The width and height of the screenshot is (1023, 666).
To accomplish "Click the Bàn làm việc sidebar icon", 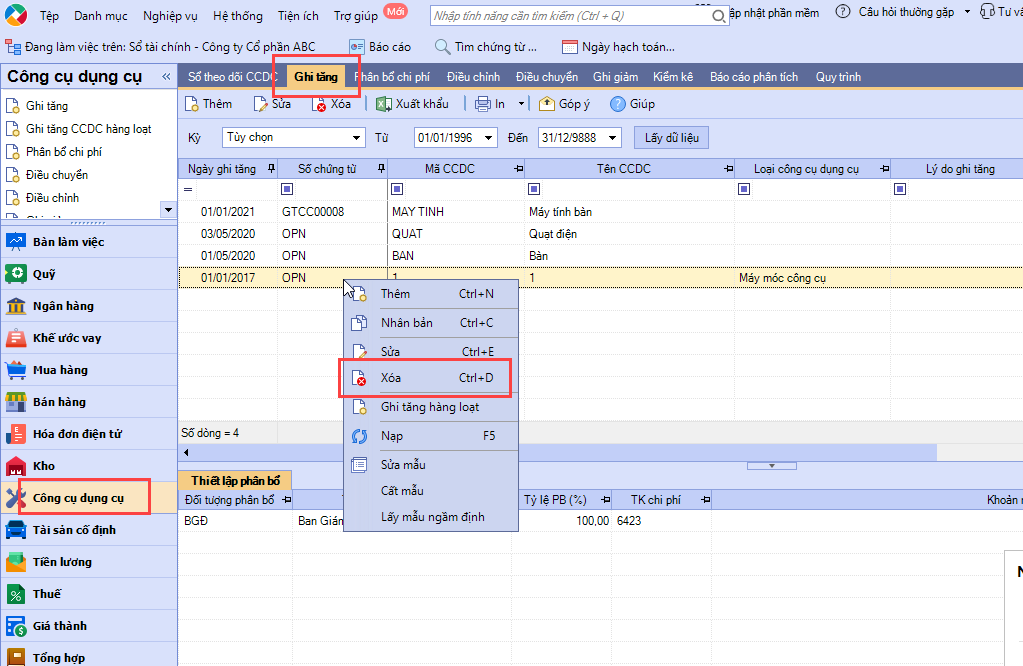I will [x=16, y=242].
